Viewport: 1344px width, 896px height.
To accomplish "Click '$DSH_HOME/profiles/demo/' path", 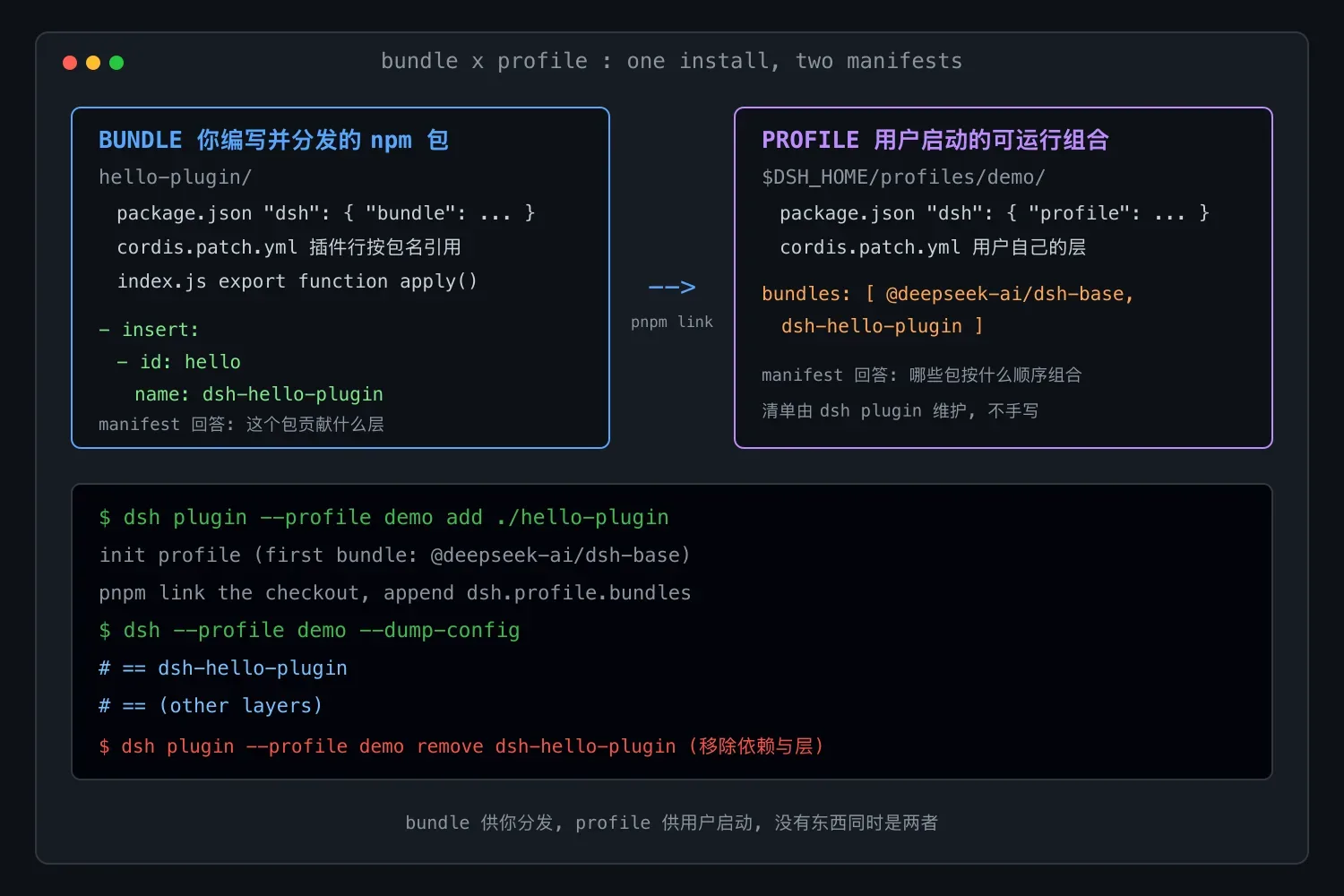I will pyautogui.click(x=903, y=177).
